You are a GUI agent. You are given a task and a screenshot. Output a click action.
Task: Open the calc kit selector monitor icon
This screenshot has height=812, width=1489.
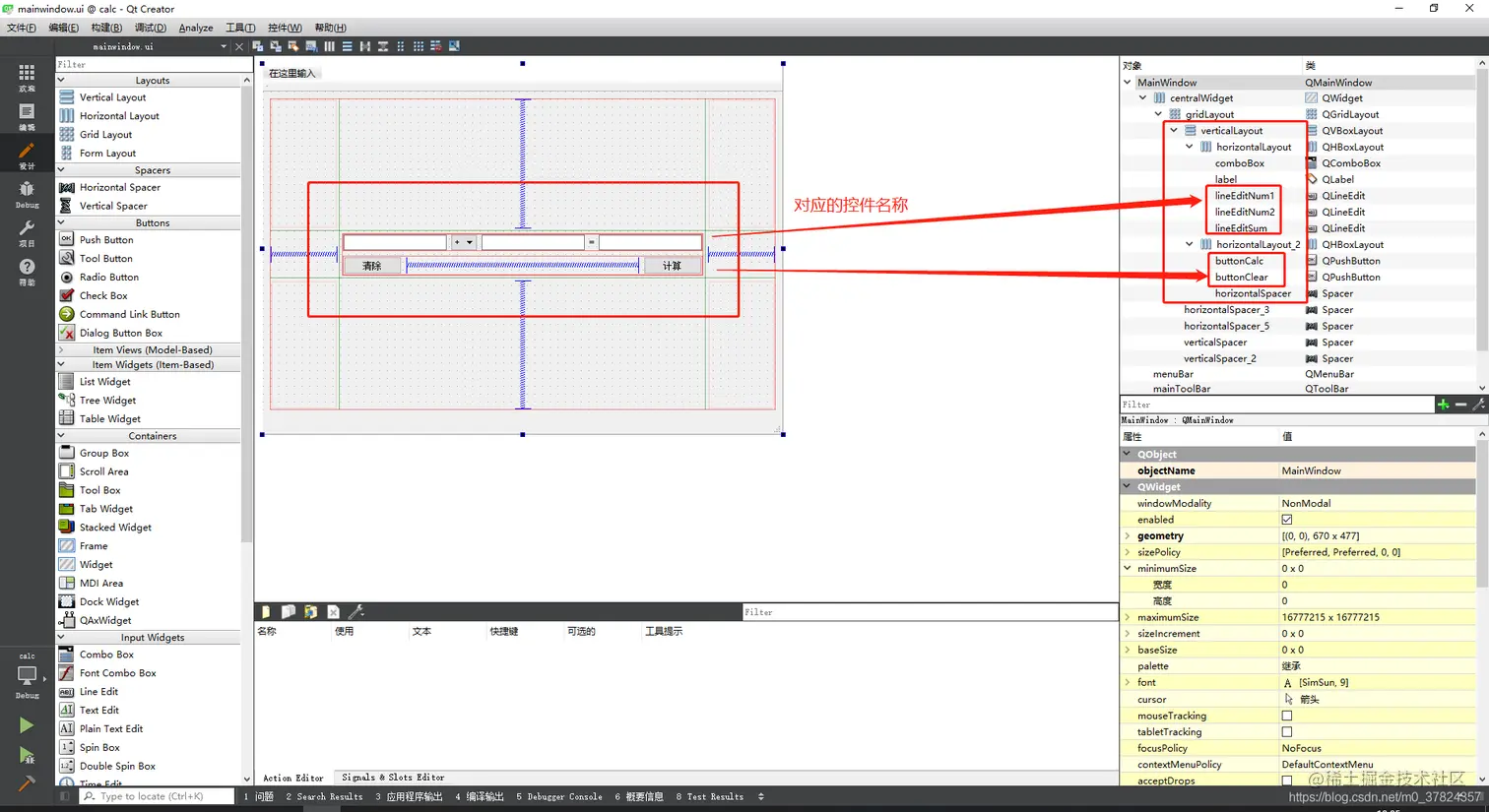click(27, 675)
